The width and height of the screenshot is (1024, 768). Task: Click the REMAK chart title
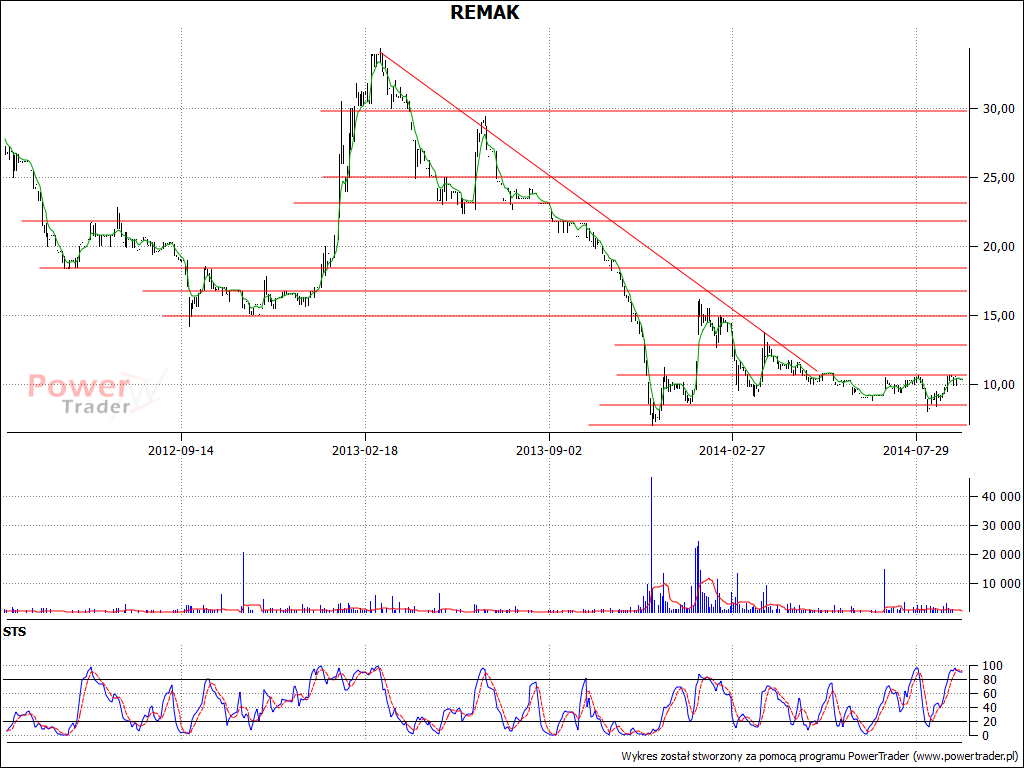(x=485, y=12)
